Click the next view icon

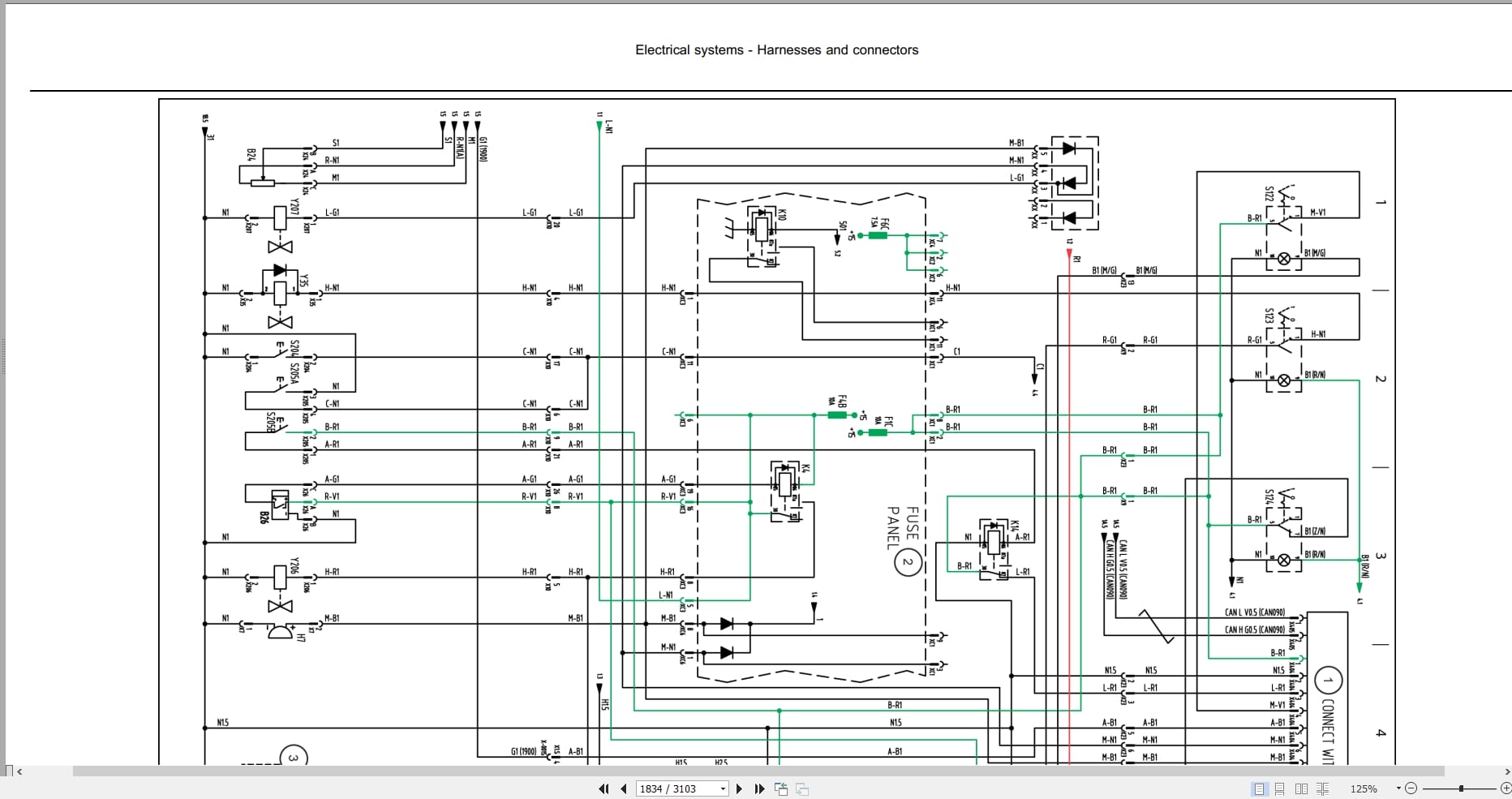(802, 788)
